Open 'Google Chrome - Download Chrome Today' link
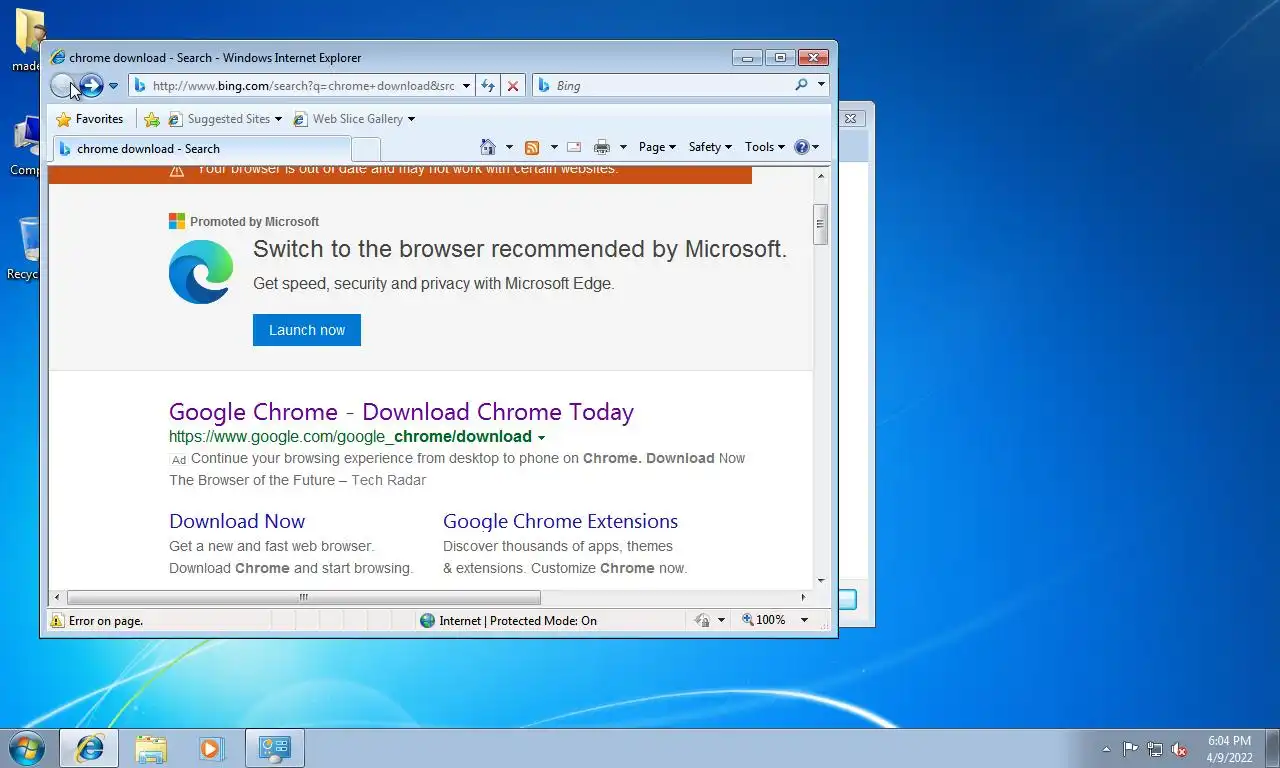 (401, 412)
